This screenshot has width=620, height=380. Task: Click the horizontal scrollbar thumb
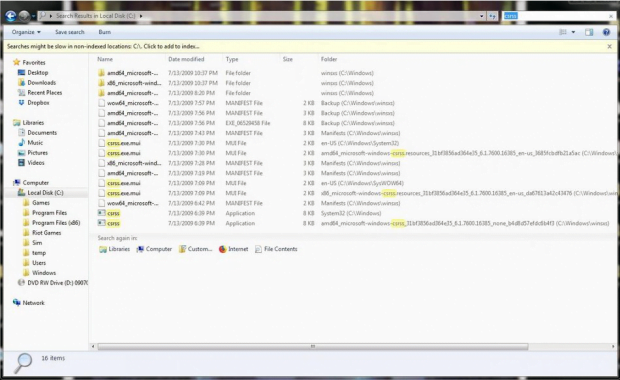pos(313,346)
